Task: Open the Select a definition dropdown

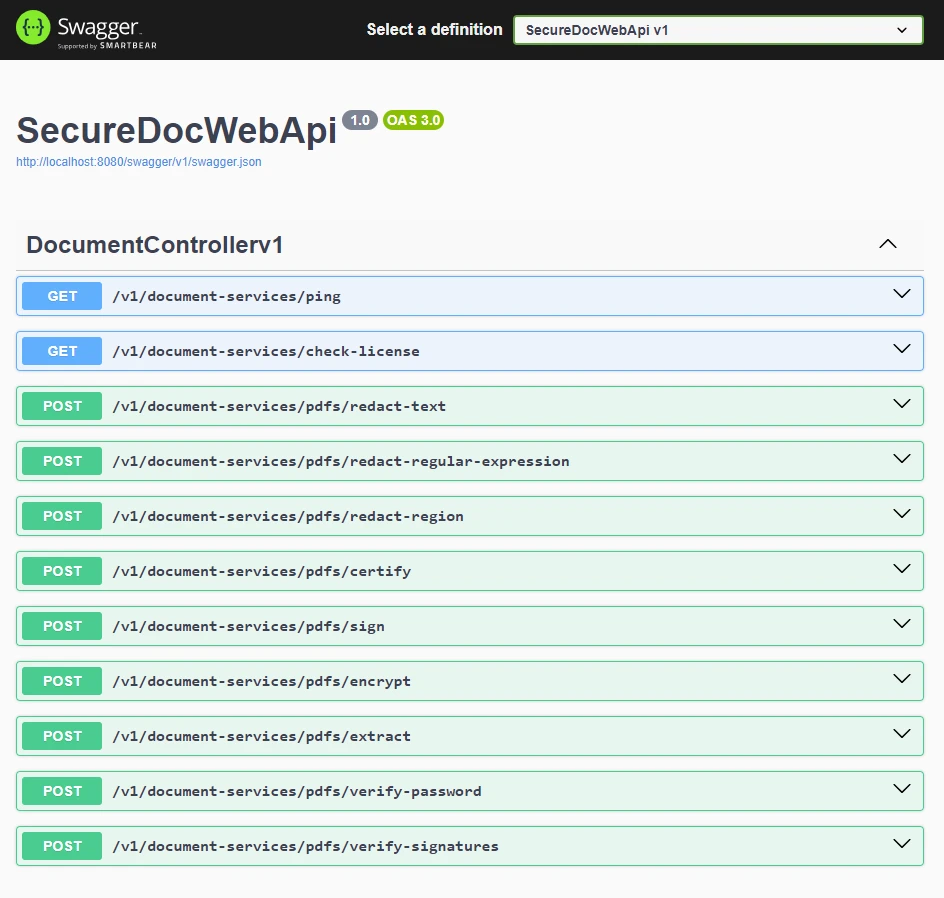Action: click(x=717, y=30)
